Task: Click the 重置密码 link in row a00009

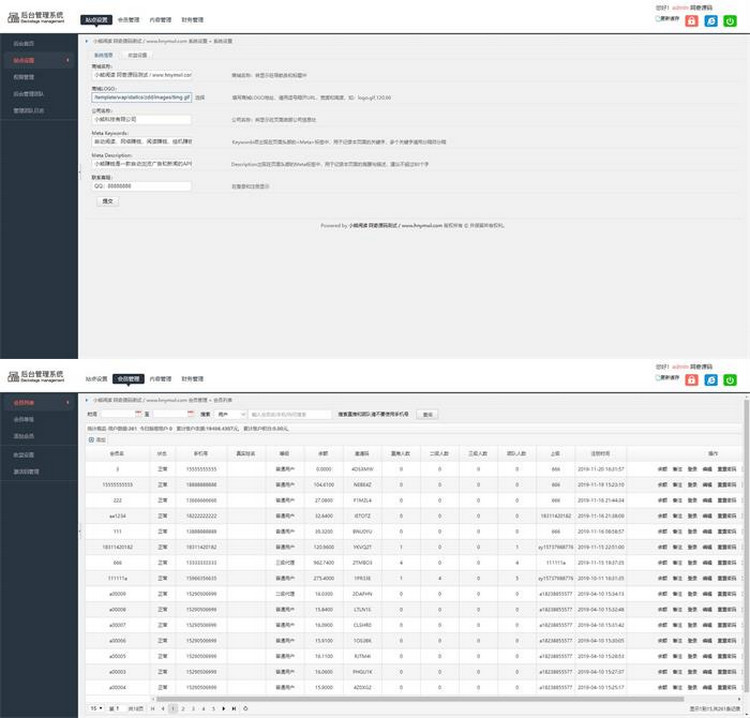Action: point(727,594)
